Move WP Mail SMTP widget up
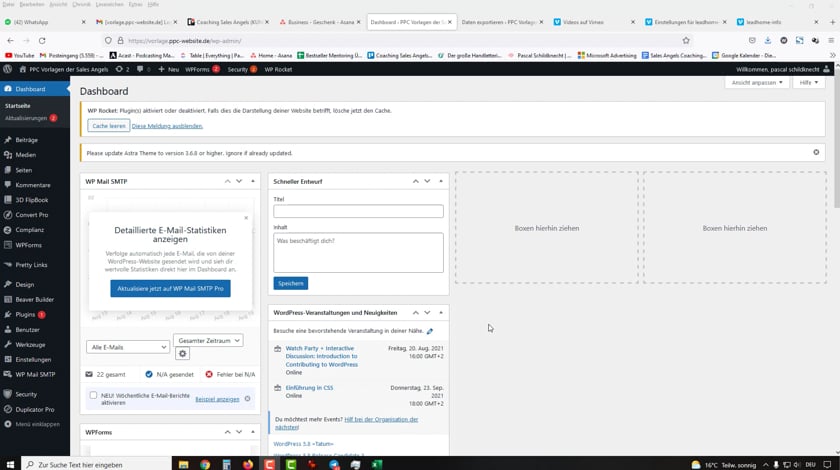This screenshot has width=840, height=470. 228,181
